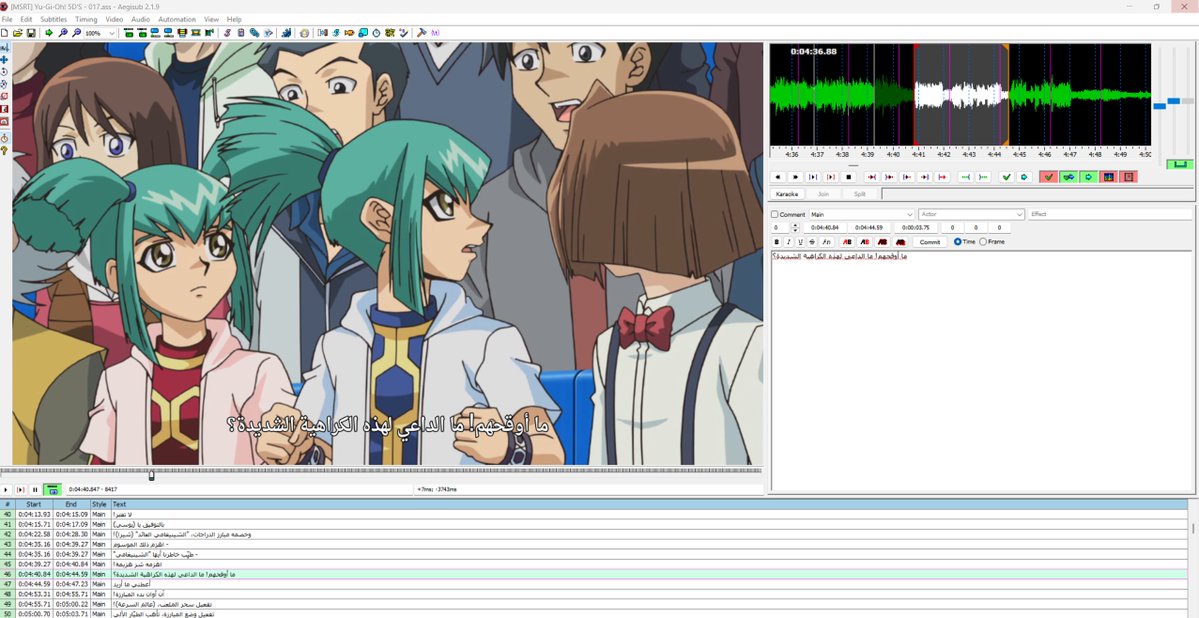Viewport: 1199px width, 618px height.
Task: Click green checkmark to commit audio timing
Action: coord(1006,177)
